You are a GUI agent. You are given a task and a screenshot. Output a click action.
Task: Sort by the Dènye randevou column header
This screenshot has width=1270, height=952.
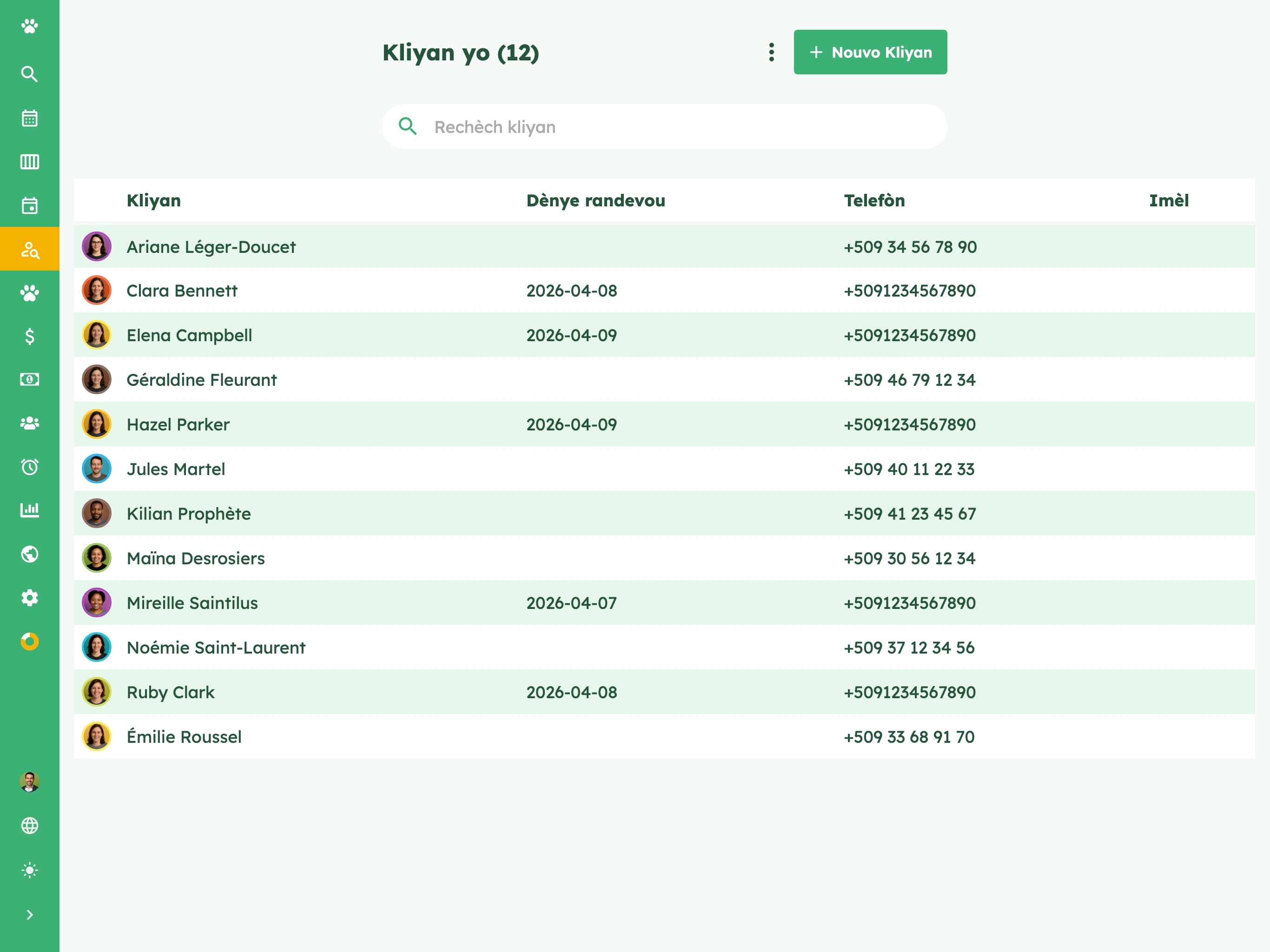coord(596,200)
